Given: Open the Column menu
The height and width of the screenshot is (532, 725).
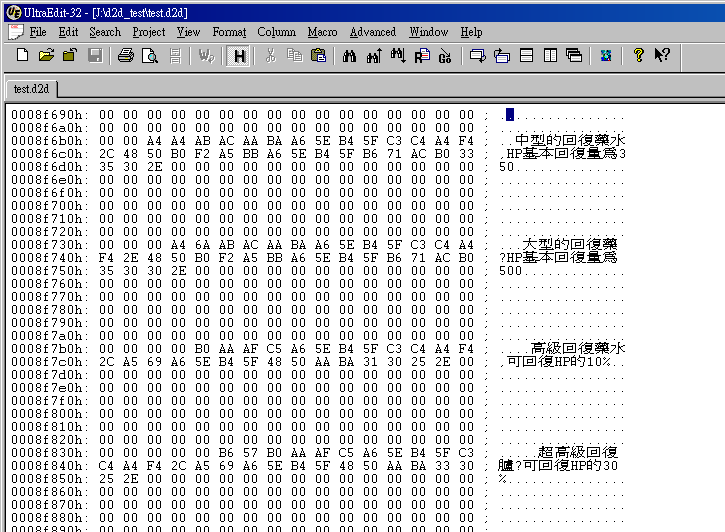Looking at the screenshot, I should (276, 32).
